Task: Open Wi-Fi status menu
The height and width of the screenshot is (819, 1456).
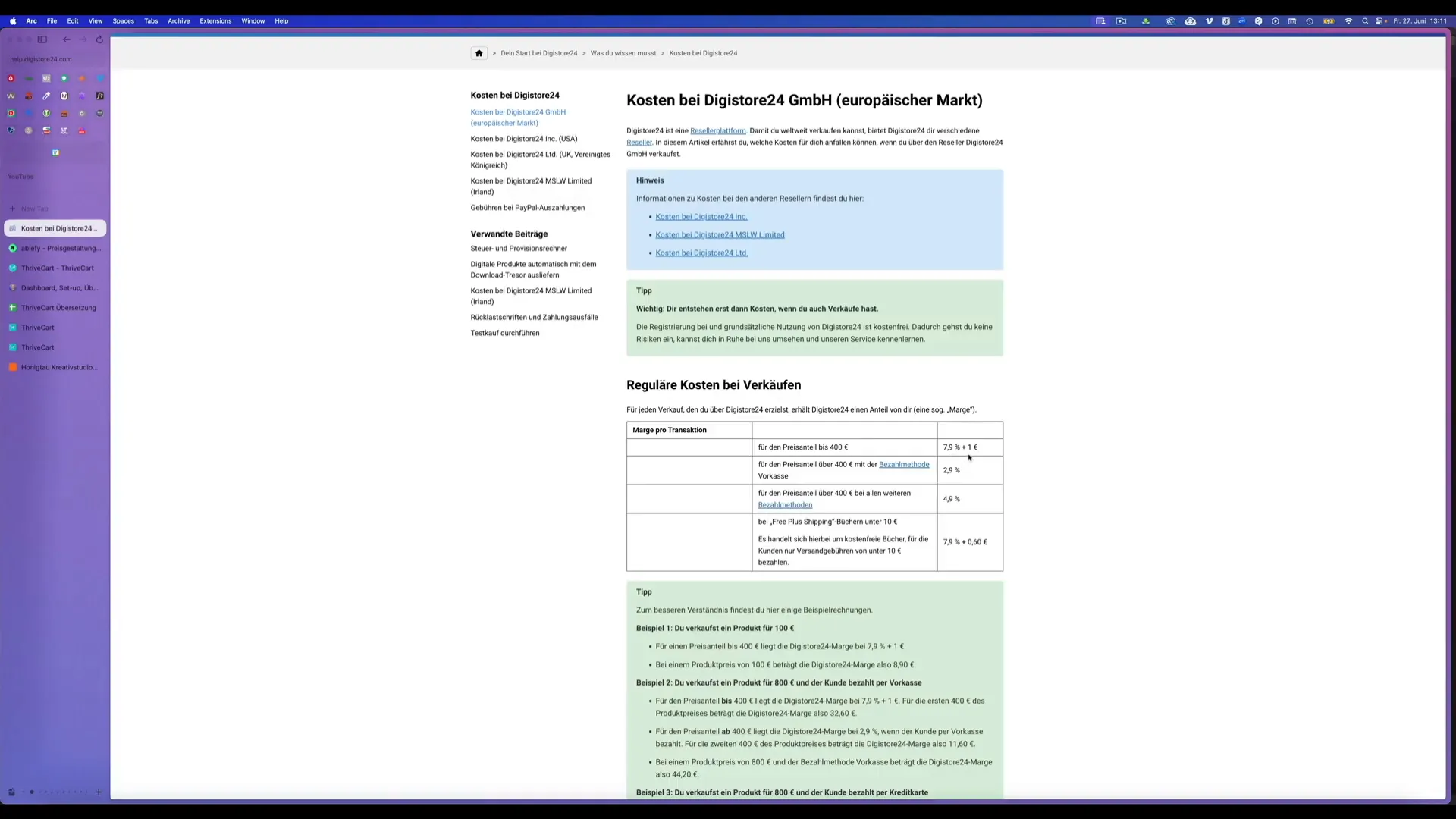Action: point(1348,21)
